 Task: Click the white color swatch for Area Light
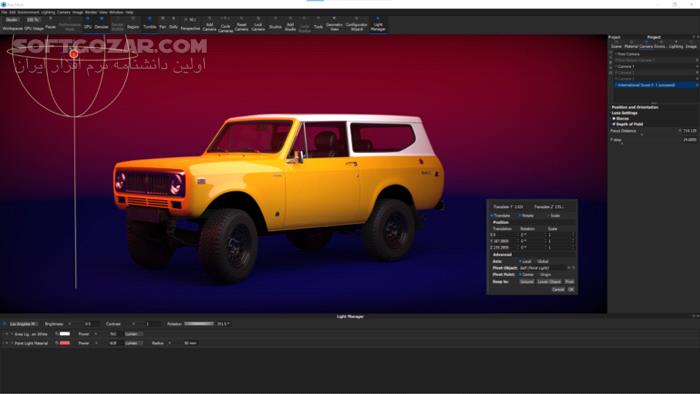65,334
